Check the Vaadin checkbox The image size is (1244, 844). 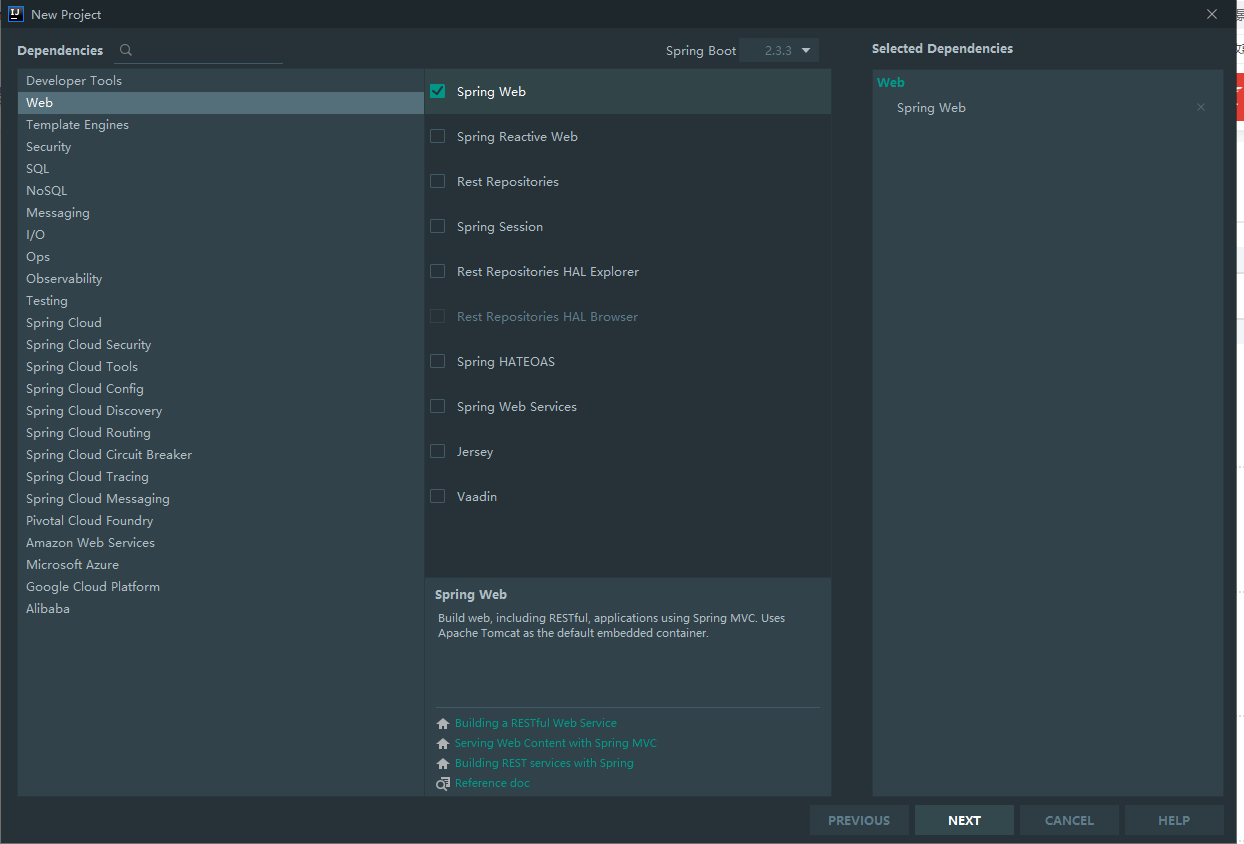pyautogui.click(x=437, y=496)
